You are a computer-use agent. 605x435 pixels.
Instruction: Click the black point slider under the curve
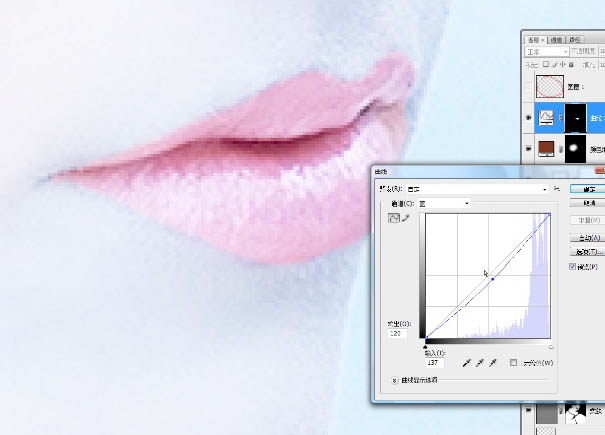click(426, 347)
